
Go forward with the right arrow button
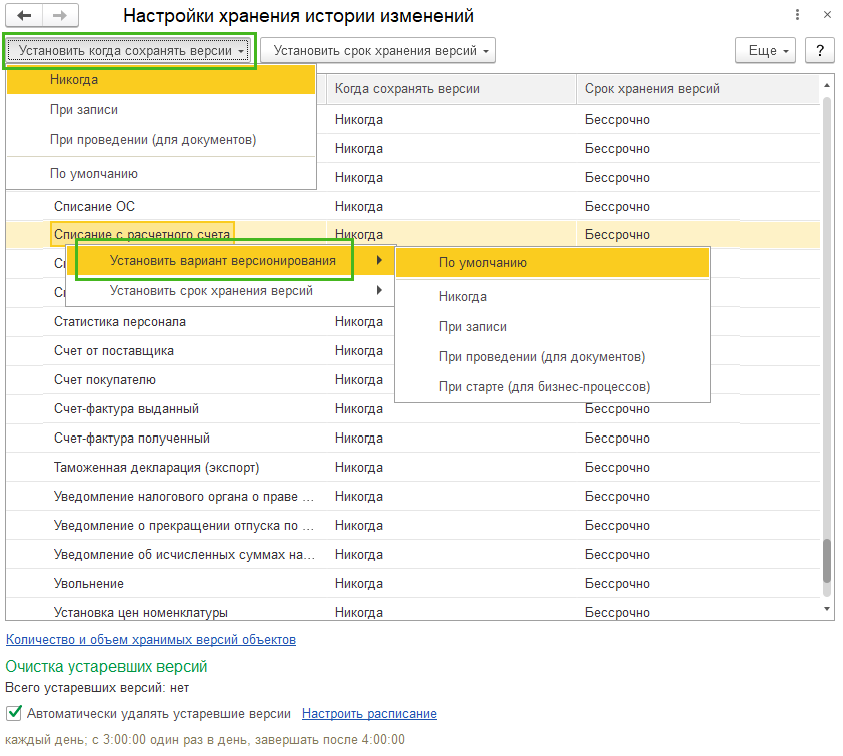[x=60, y=16]
